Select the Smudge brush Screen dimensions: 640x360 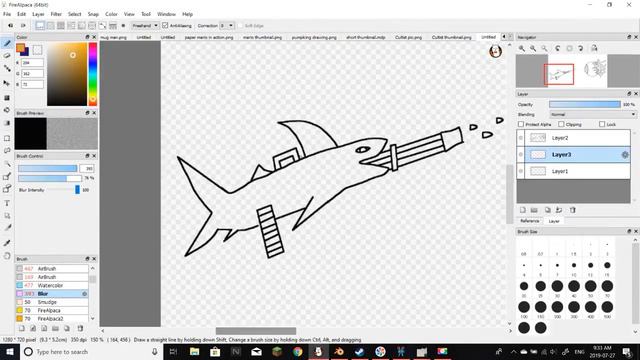tap(52, 302)
